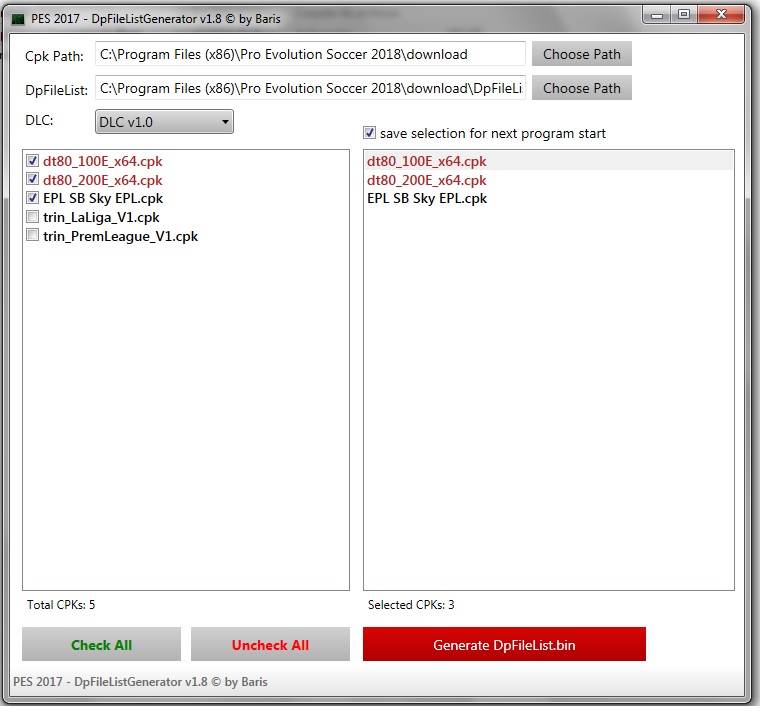
Task: Click the Uncheck All button
Action: 270,644
